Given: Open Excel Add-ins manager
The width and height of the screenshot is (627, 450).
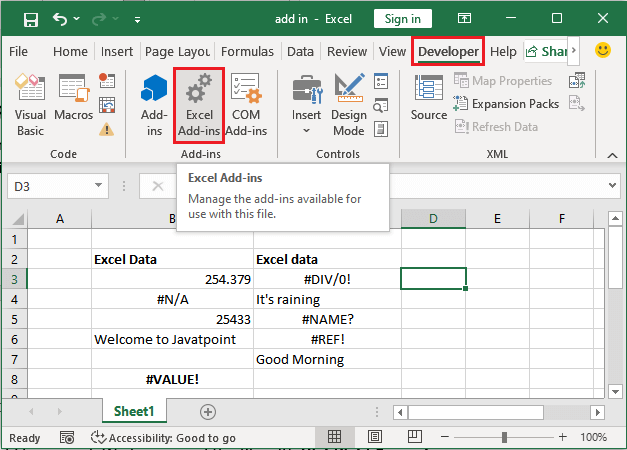Looking at the screenshot, I should [199, 105].
